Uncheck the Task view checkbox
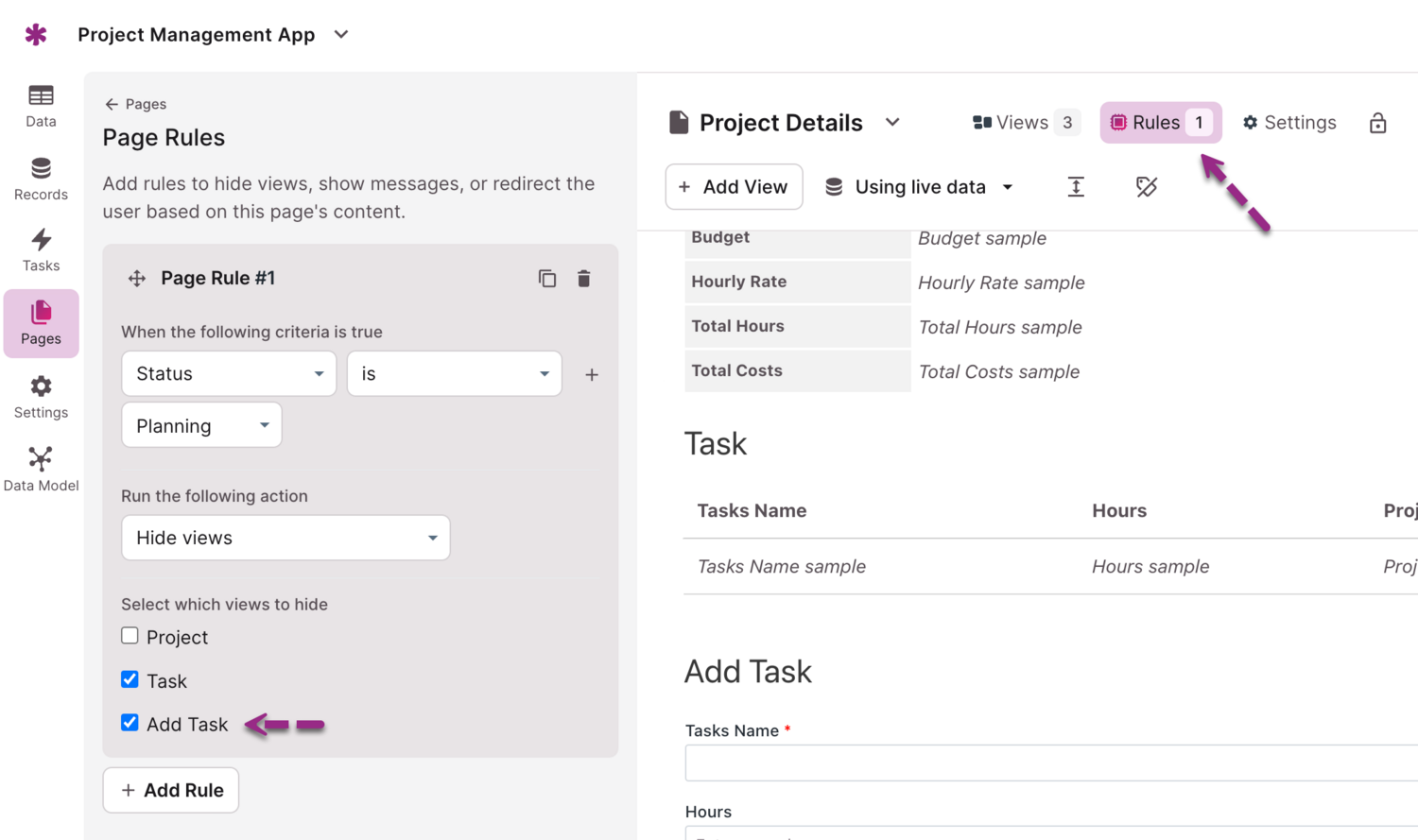The image size is (1418, 840). click(130, 679)
